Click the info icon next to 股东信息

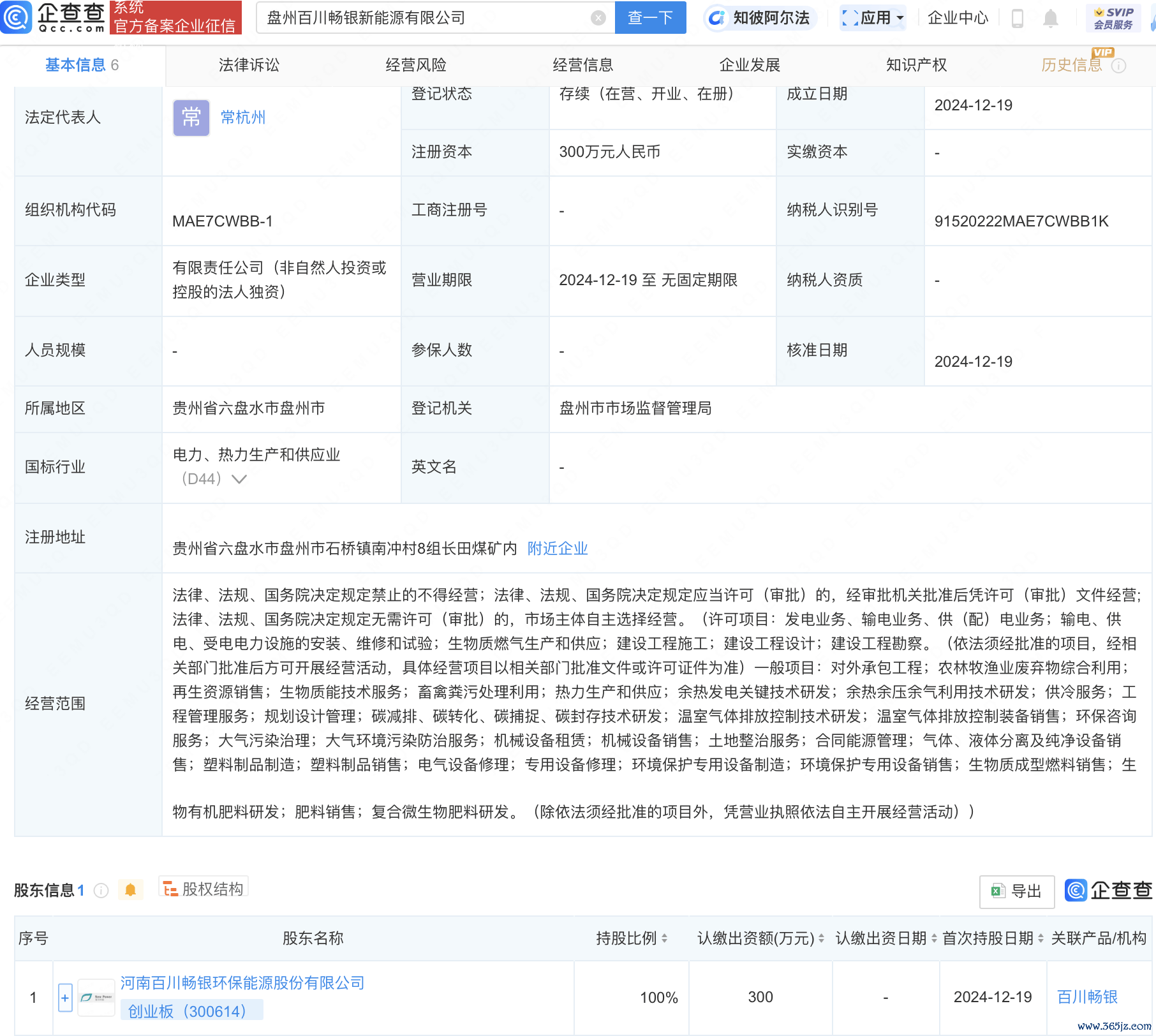[101, 890]
